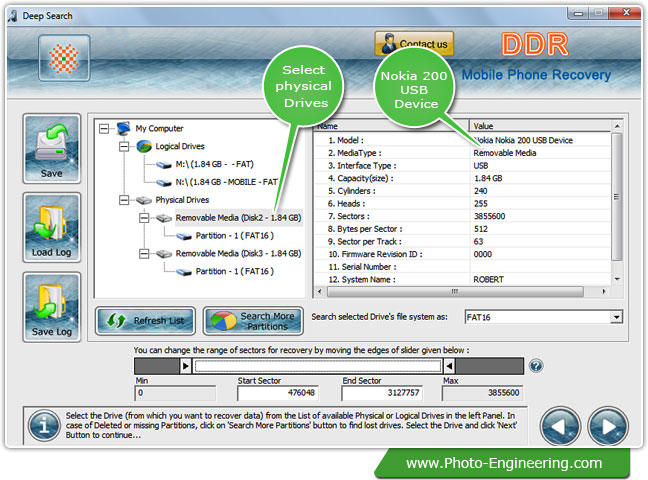Click the Save drive icon button
Viewport: 648px width, 480px height.
(52, 149)
